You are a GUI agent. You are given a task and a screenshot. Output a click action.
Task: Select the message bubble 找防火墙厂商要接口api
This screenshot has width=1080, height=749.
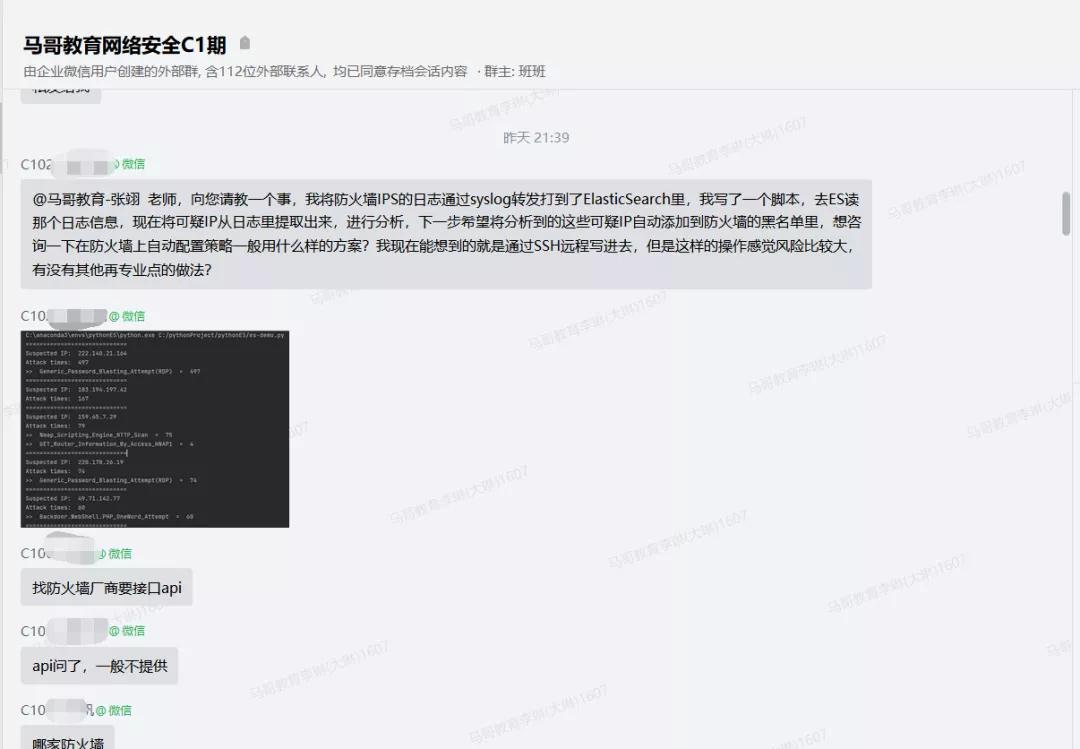(x=106, y=588)
